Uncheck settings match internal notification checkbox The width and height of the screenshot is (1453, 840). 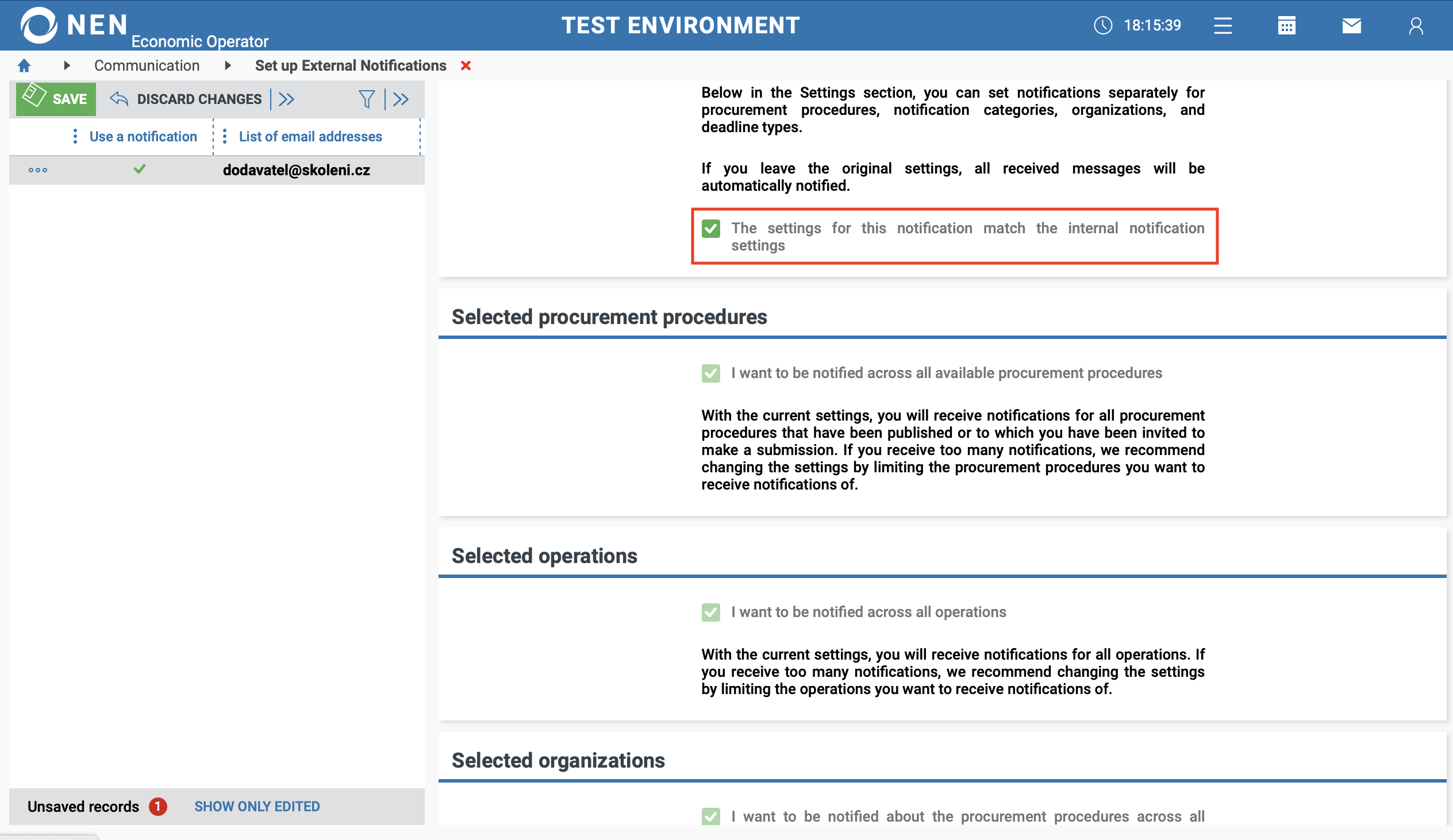click(x=710, y=228)
